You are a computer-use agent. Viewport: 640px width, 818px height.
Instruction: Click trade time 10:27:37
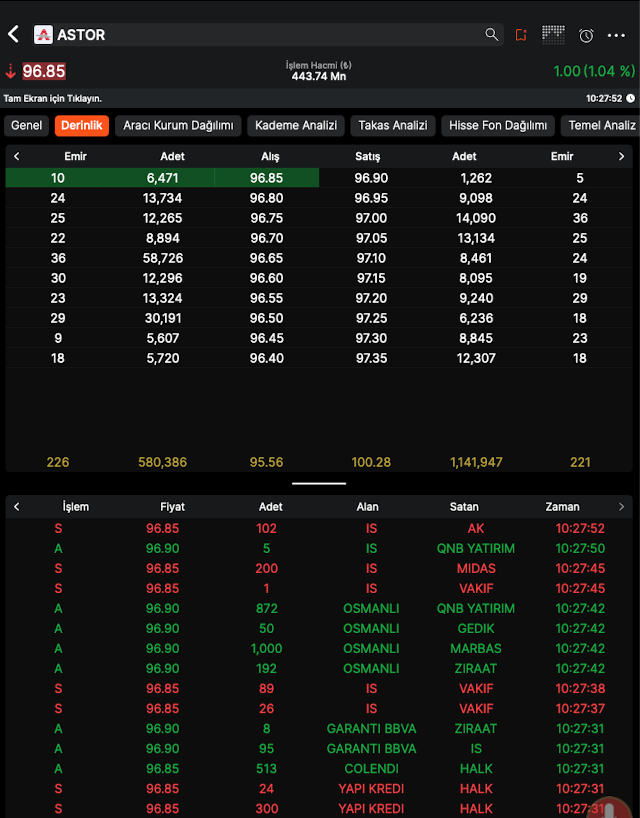tap(580, 708)
